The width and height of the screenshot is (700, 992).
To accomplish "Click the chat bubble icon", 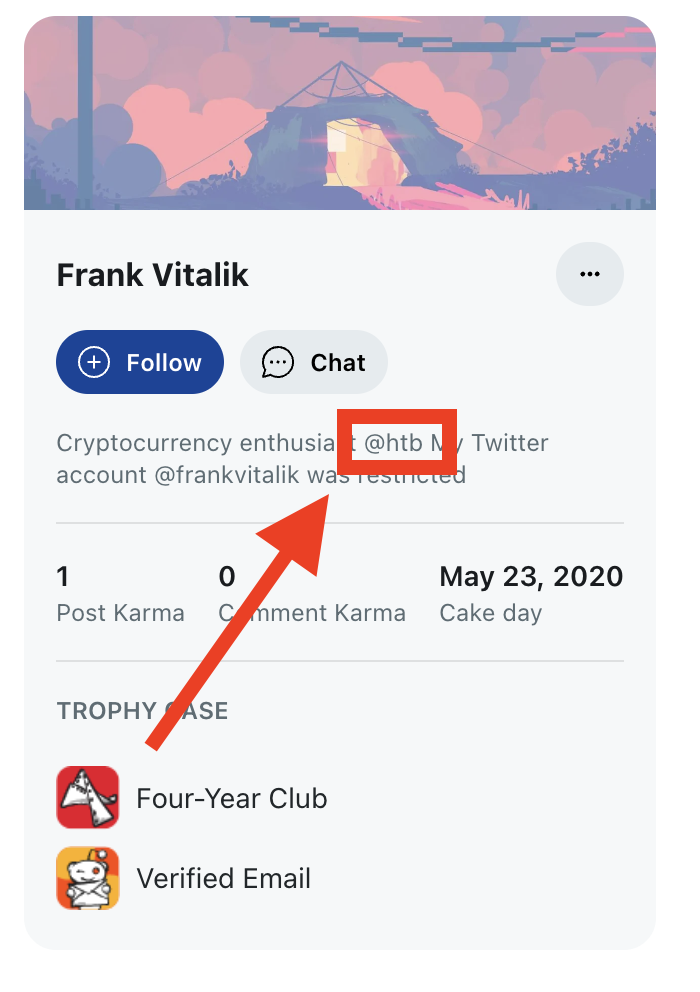I will tap(277, 362).
